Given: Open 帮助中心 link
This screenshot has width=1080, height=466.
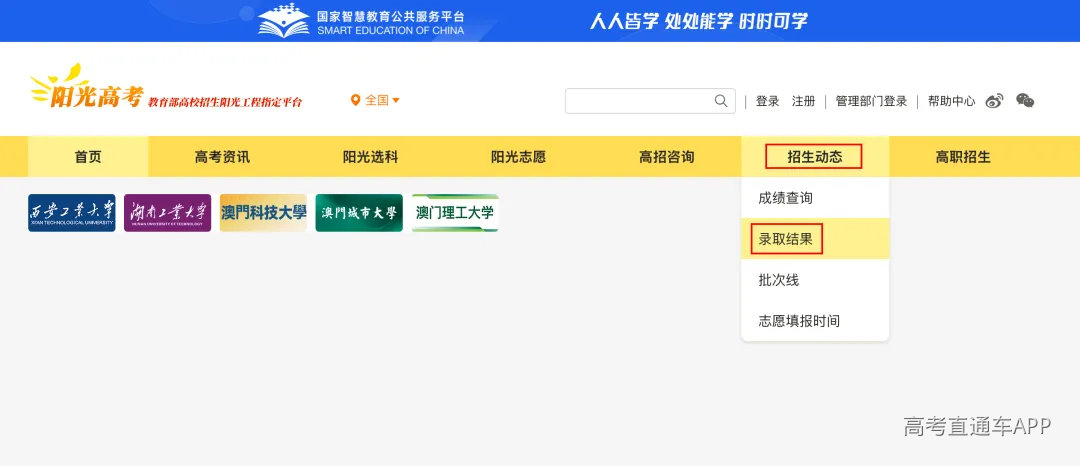Looking at the screenshot, I should pyautogui.click(x=951, y=101).
